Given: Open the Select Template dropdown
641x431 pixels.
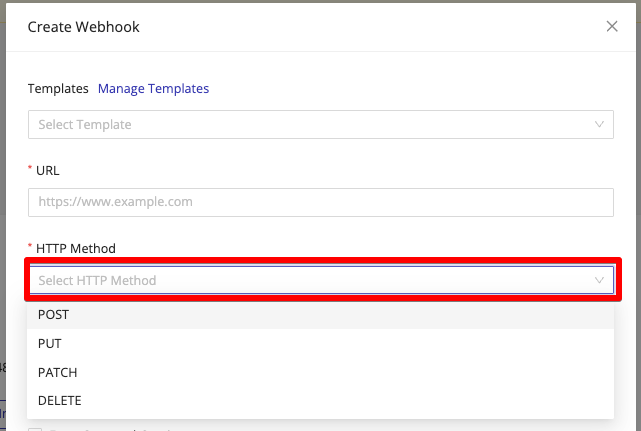Looking at the screenshot, I should coord(320,124).
